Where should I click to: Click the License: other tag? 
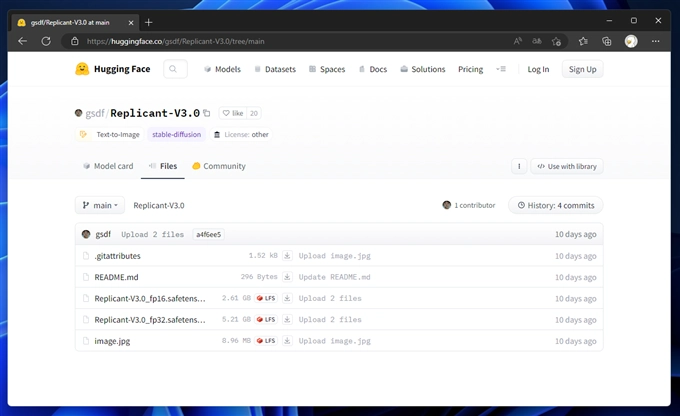click(x=241, y=134)
